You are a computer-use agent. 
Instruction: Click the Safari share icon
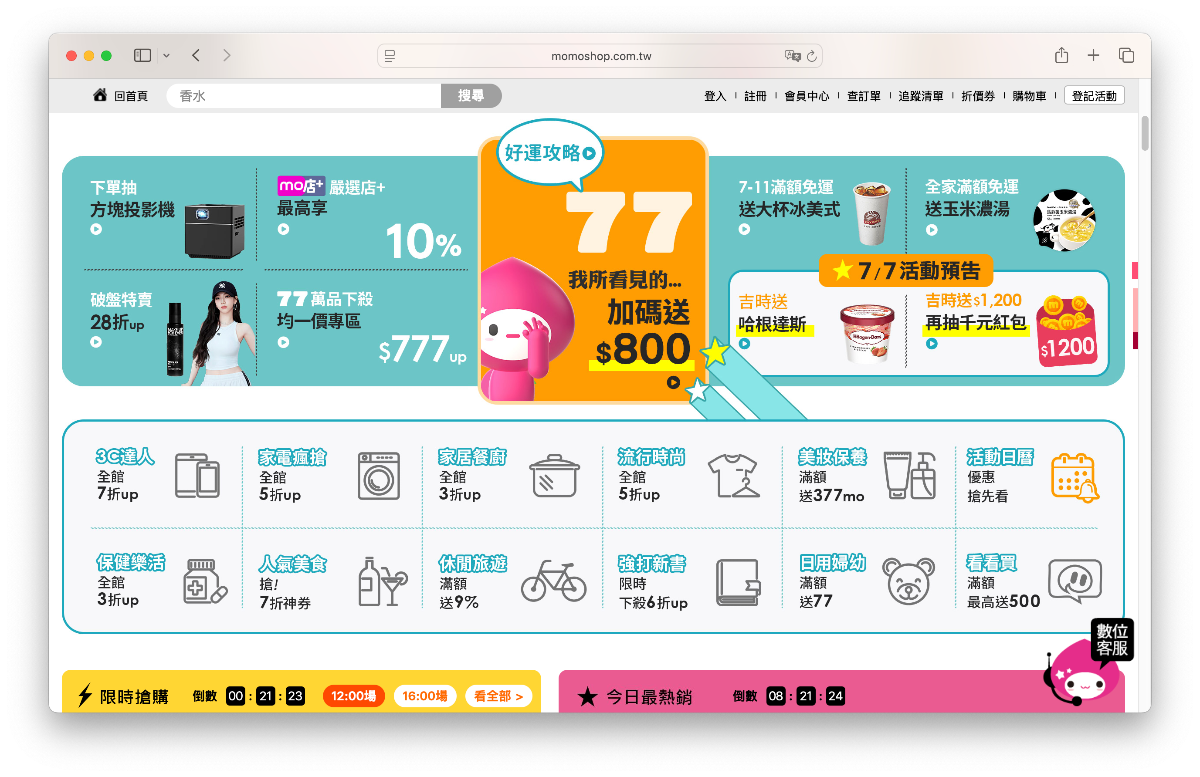1061,55
